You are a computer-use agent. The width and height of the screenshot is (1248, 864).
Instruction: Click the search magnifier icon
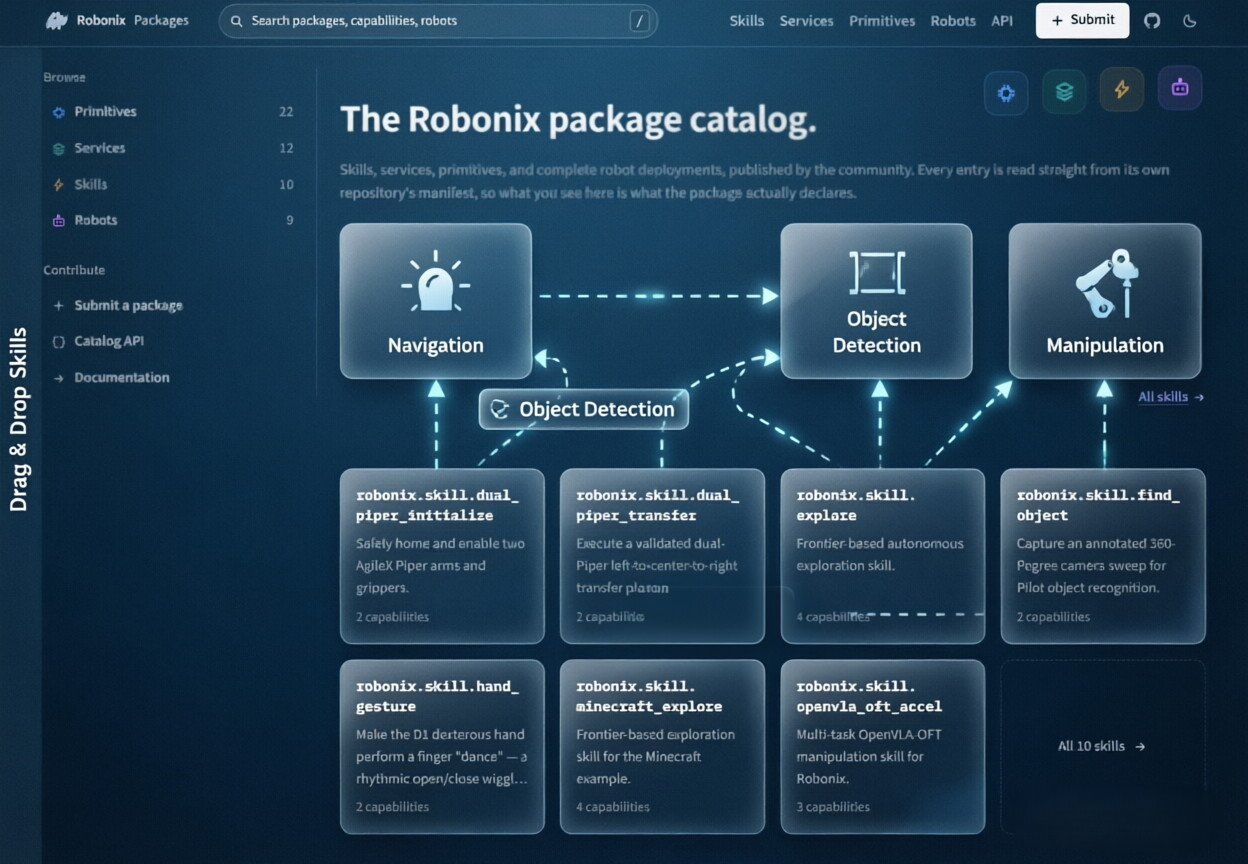pos(237,21)
